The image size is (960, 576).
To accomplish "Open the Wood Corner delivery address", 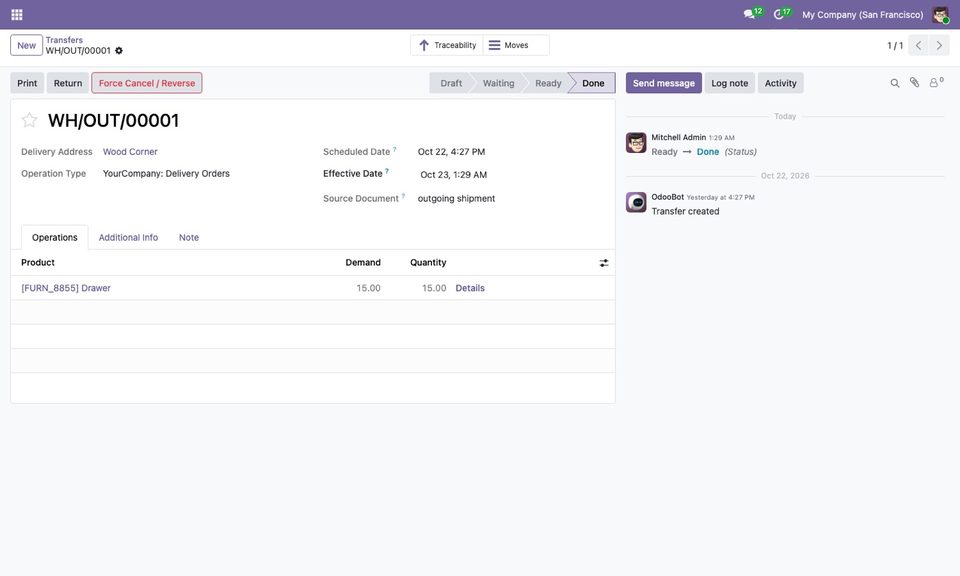I will pos(130,152).
